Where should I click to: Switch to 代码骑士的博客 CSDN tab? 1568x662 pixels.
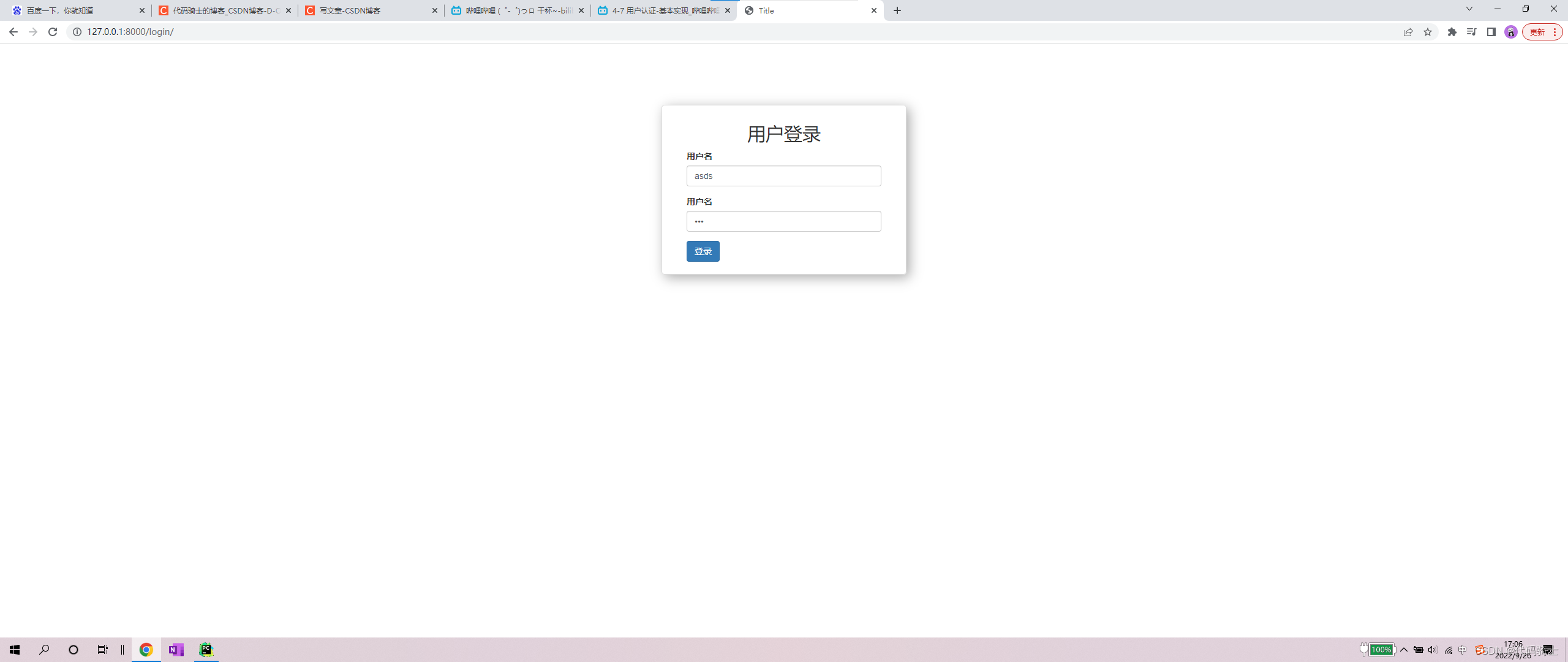point(225,10)
